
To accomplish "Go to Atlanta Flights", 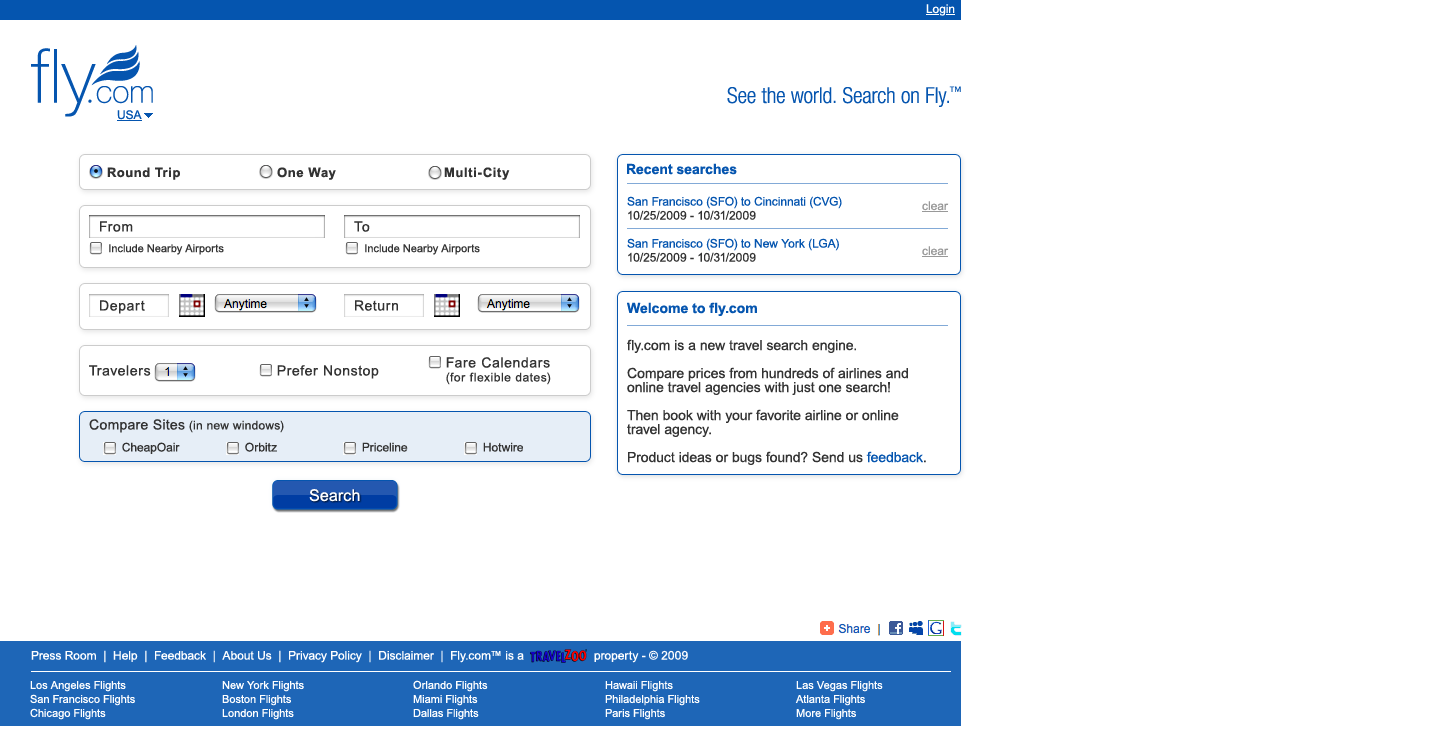I will [x=830, y=700].
